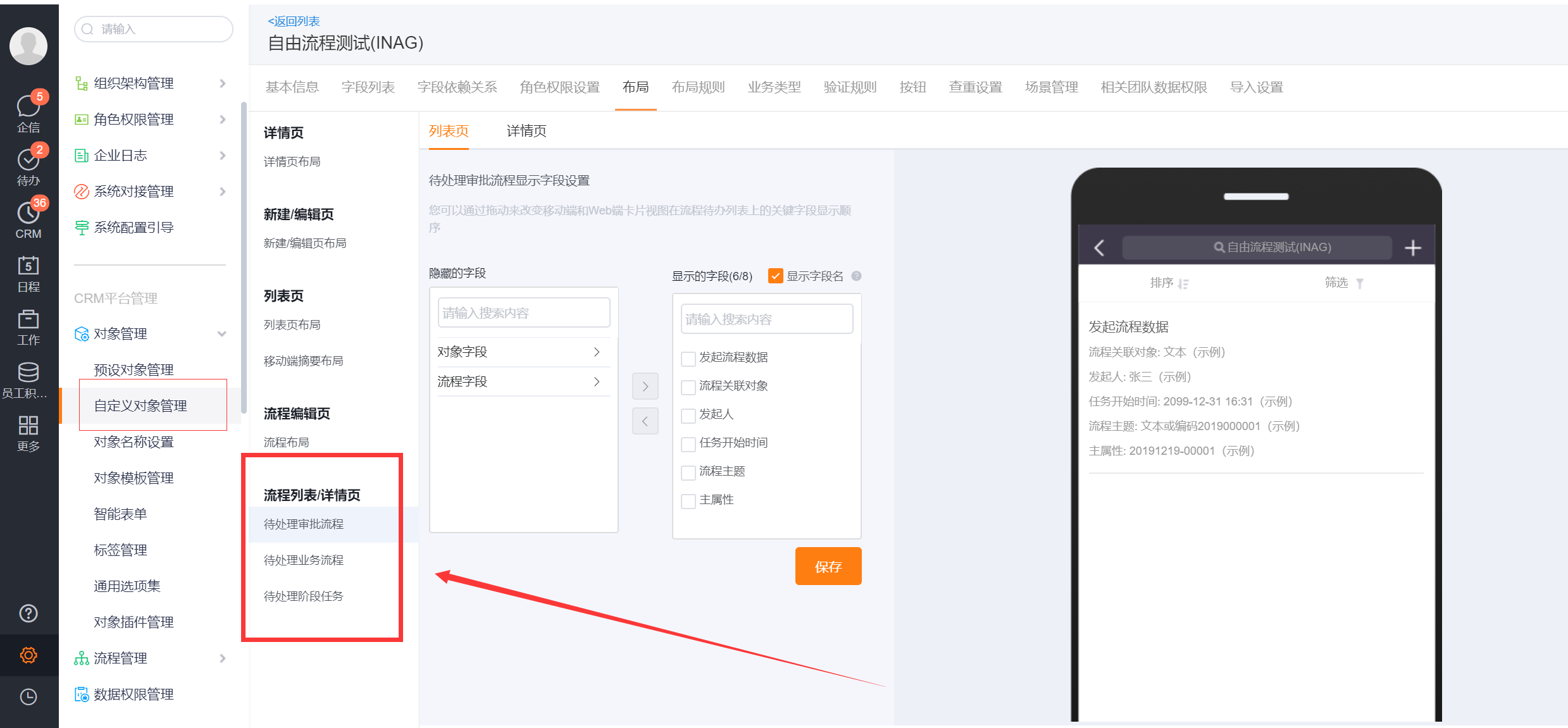Open the 员工积分 database icon
The width and height of the screenshot is (1568, 728).
(28, 372)
